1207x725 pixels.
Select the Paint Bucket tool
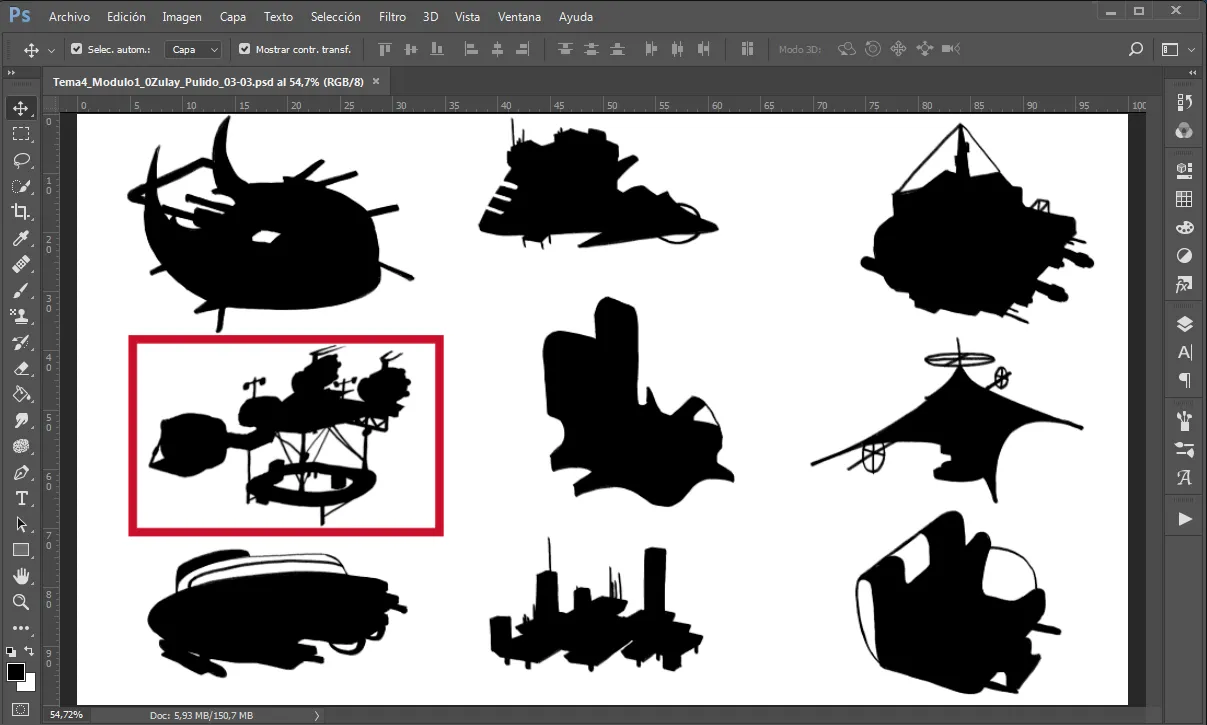click(21, 394)
